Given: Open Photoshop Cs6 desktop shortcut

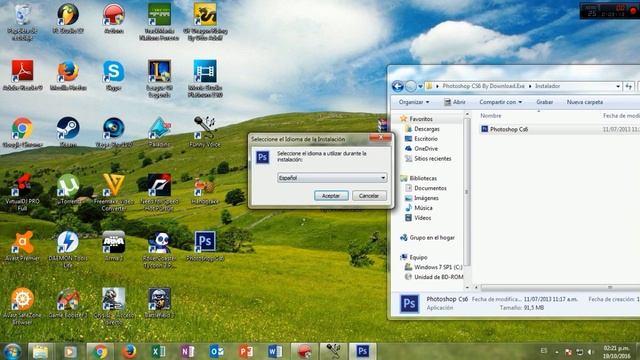Looking at the screenshot, I should [x=205, y=246].
